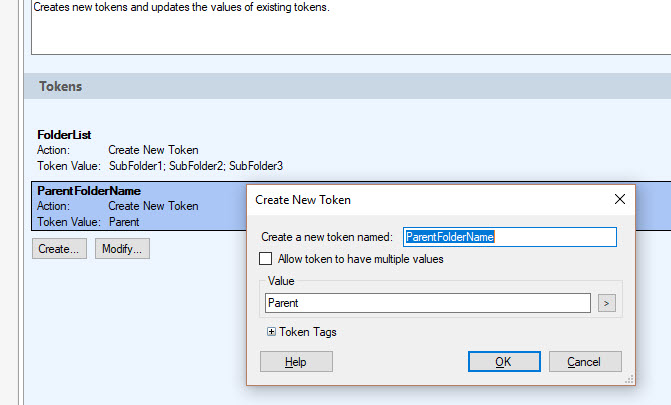Click the token picker arrow beside Value field
This screenshot has width=671, height=405.
(x=606, y=302)
